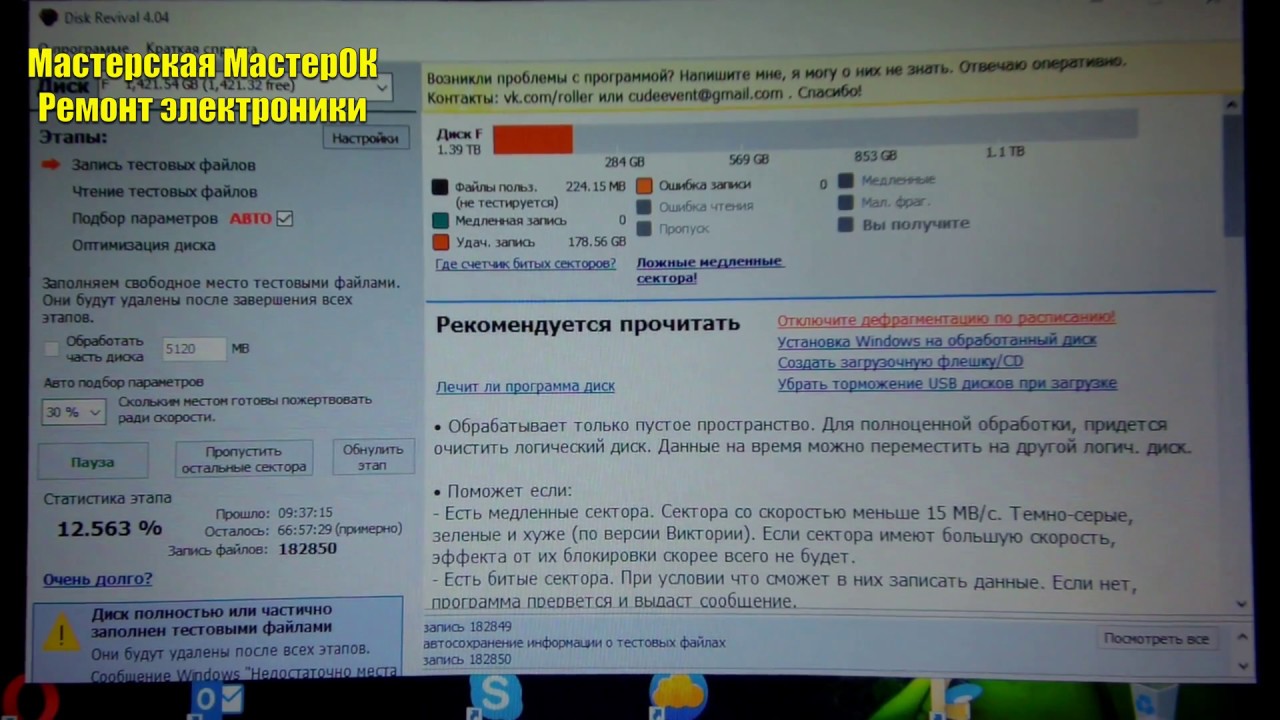
Task: Click the main window vertical scrollbar thumb
Action: (1233, 175)
